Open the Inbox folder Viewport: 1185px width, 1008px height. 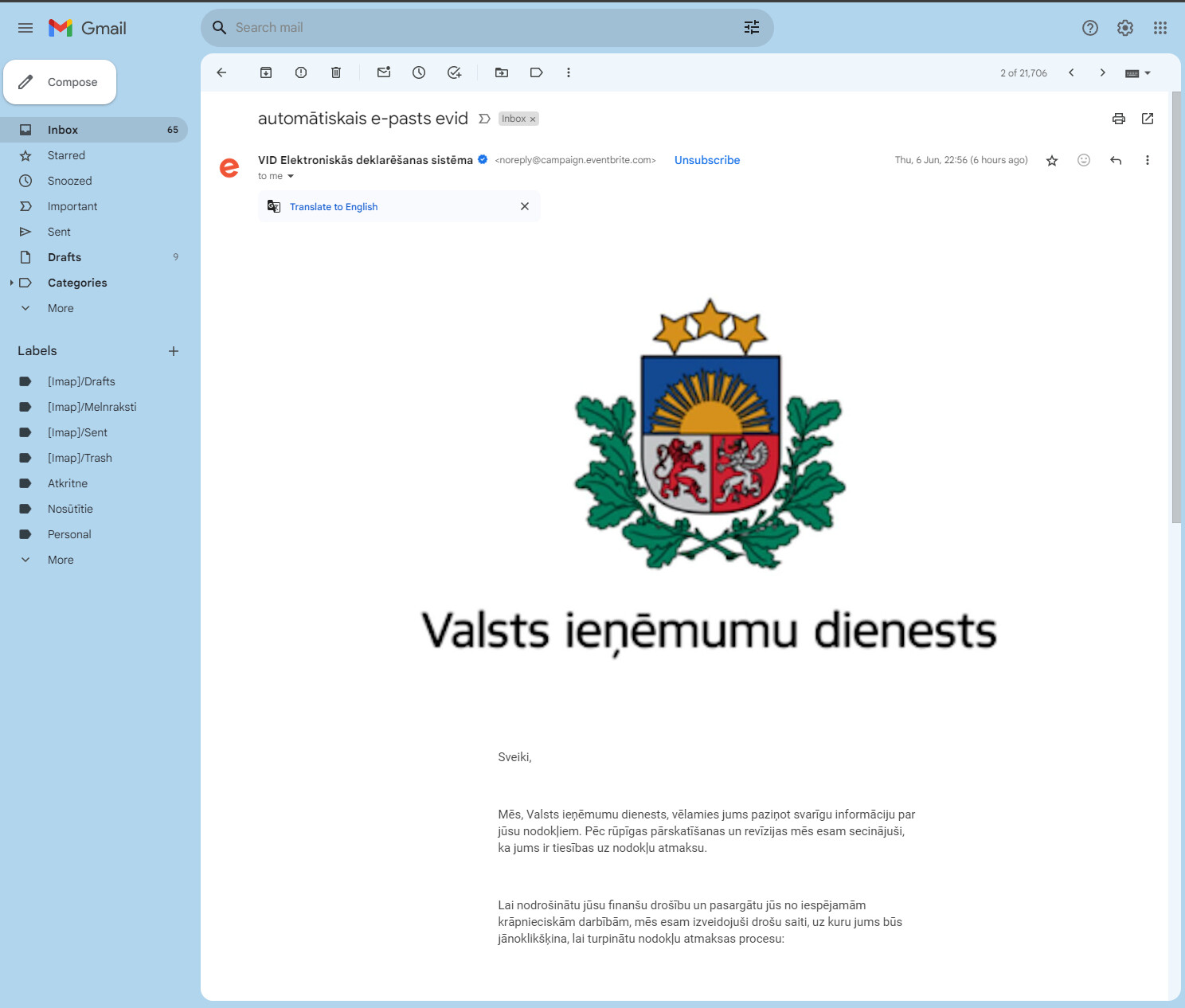pos(94,130)
